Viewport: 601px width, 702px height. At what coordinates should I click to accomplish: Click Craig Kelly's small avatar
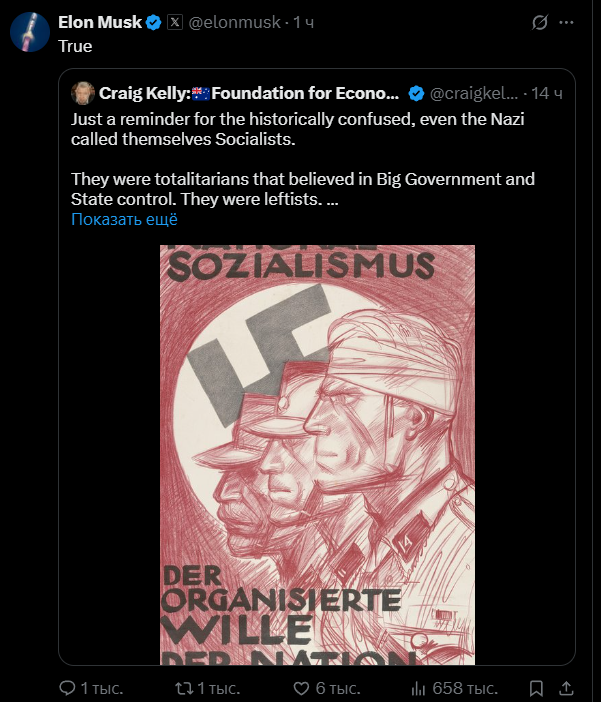83,94
